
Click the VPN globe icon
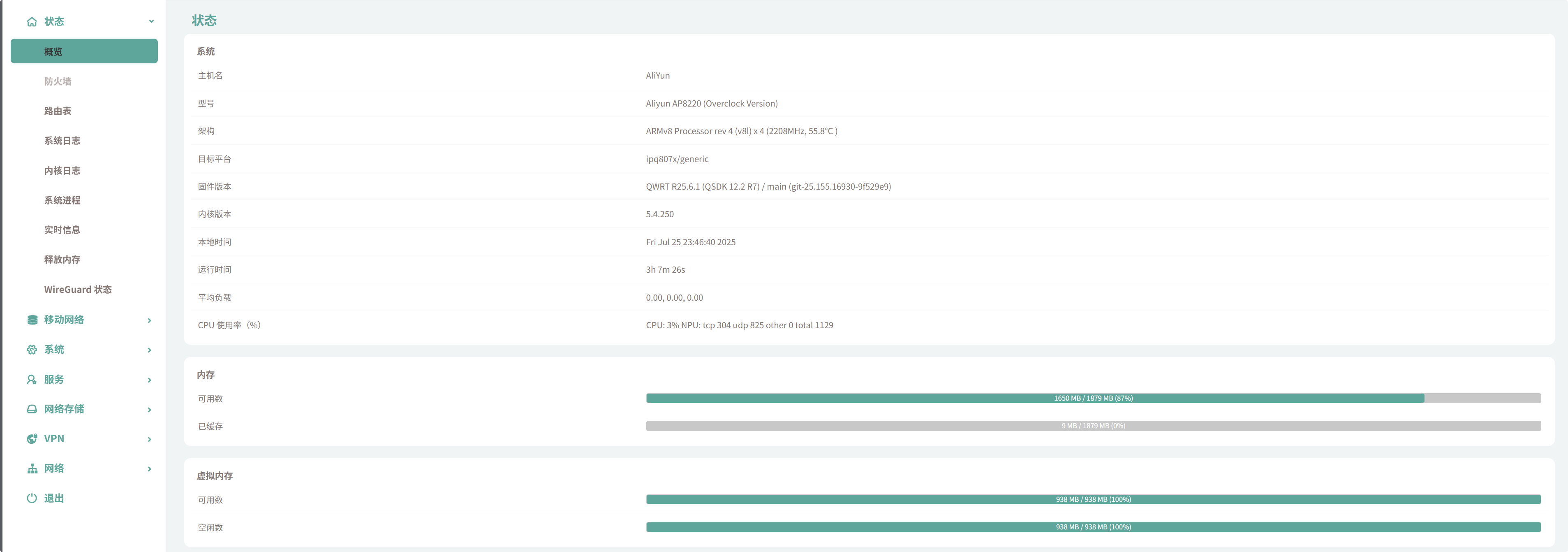[32, 438]
